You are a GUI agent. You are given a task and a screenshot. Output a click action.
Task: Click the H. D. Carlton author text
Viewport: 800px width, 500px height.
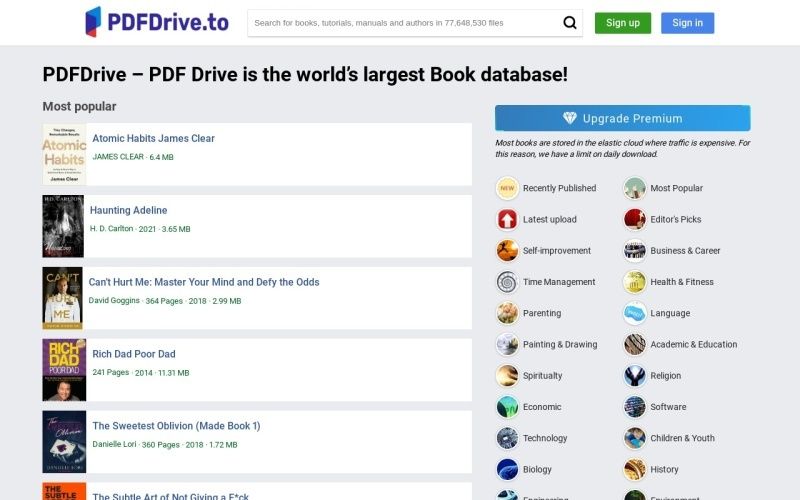[x=111, y=229]
